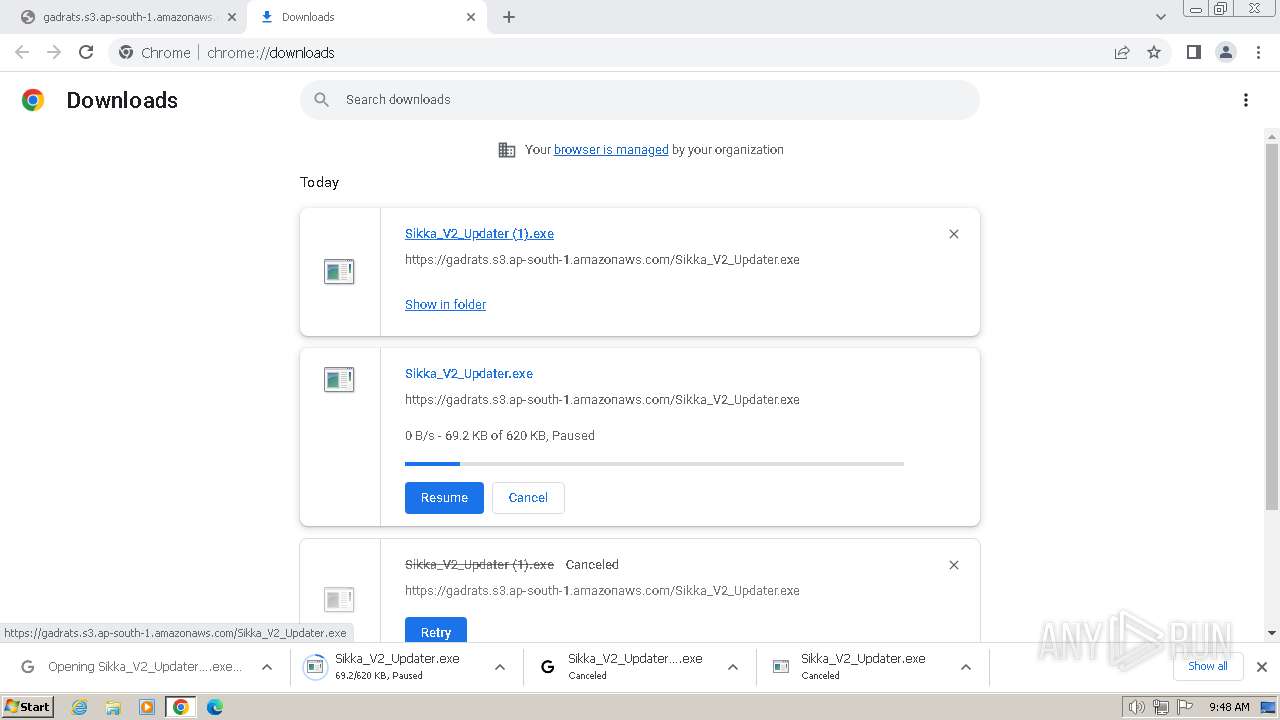Open File Explorer from taskbar
The width and height of the screenshot is (1280, 720).
click(113, 707)
